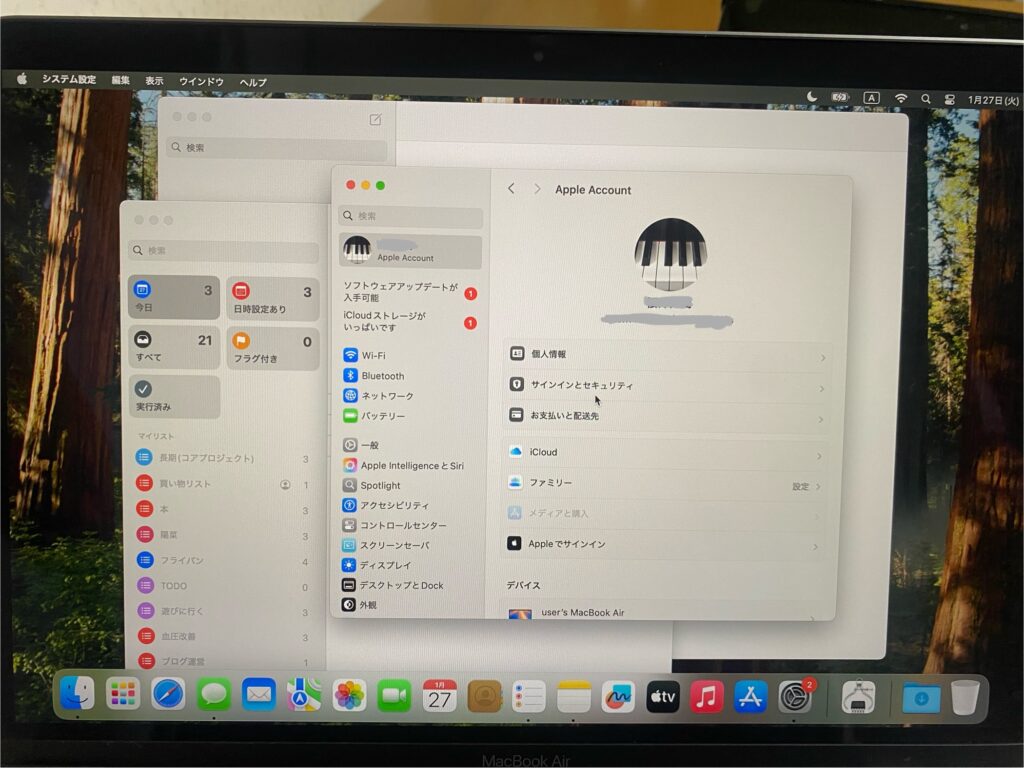Open Apple Intelligence と Siri settings
The width and height of the screenshot is (1024, 768).
411,466
